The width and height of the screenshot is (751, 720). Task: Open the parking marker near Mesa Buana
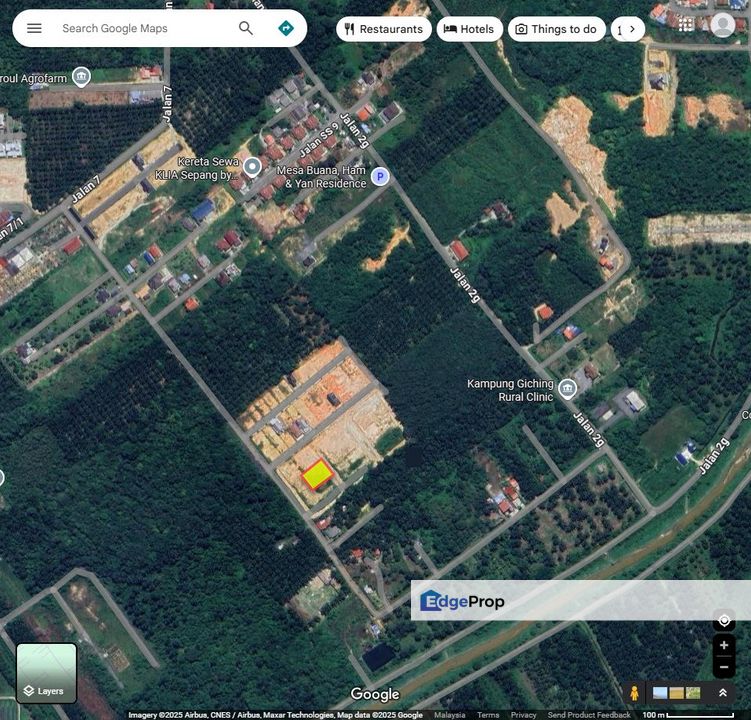pyautogui.click(x=380, y=177)
